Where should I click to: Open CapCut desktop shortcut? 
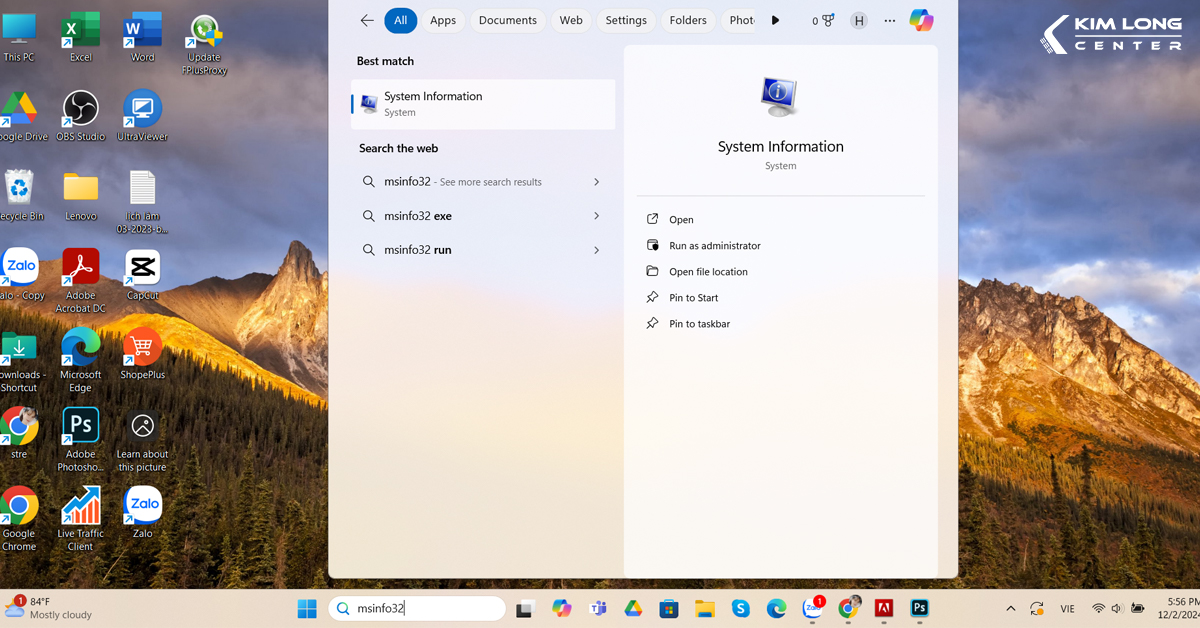(142, 268)
